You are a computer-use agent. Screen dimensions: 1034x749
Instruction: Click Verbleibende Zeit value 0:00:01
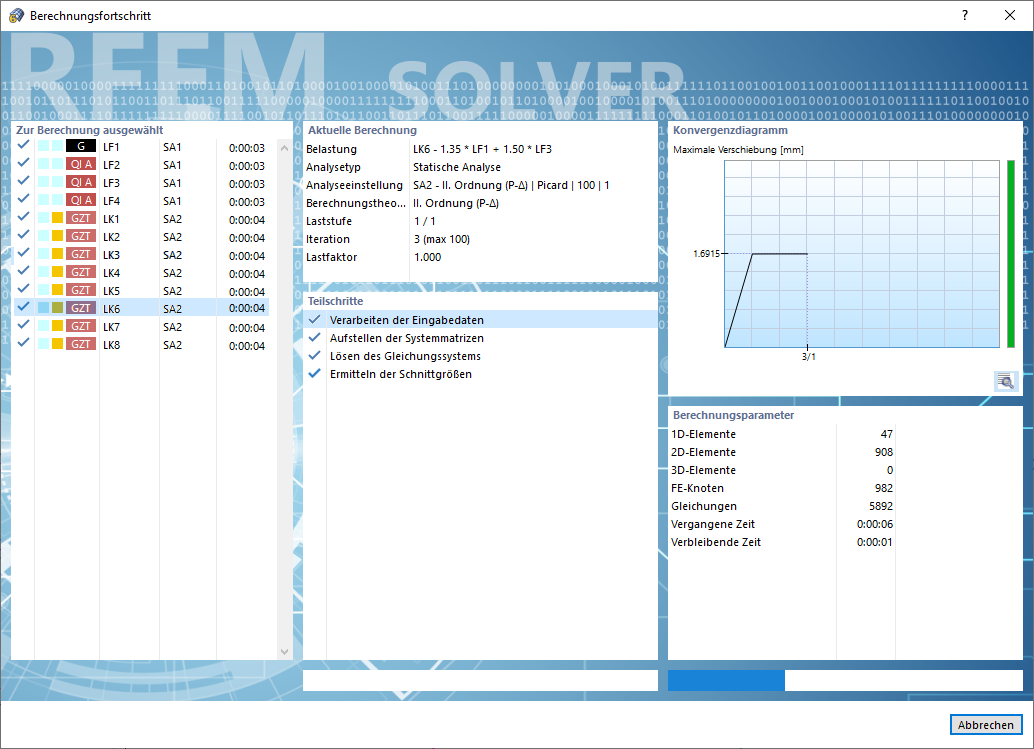[875, 542]
